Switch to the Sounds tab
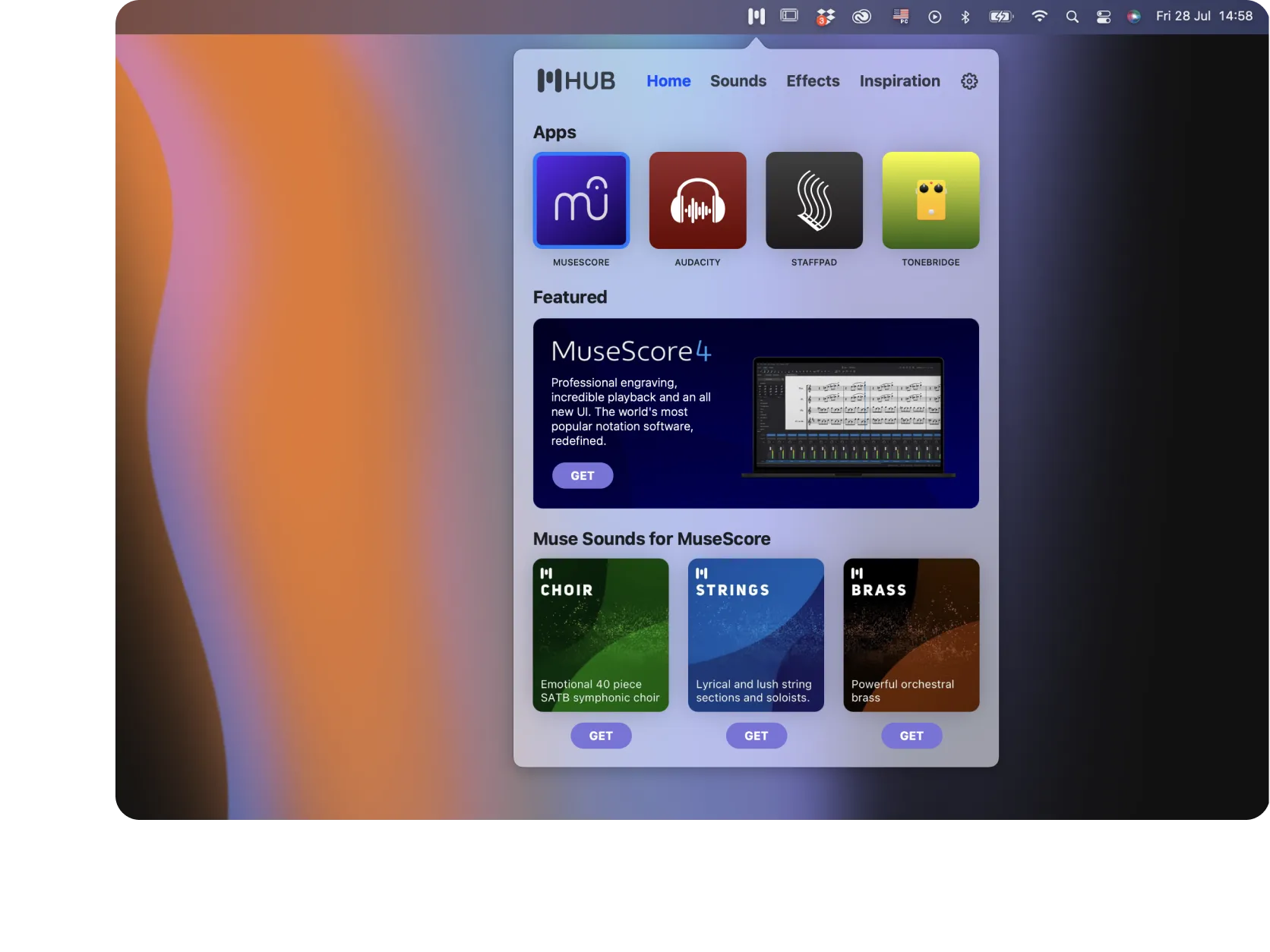Screen dimensions: 1270x952 [x=738, y=81]
